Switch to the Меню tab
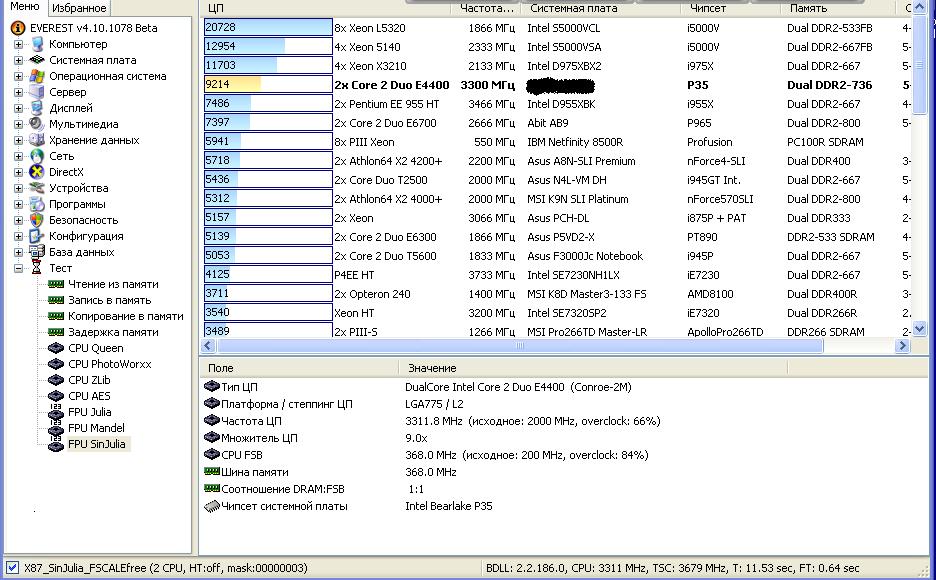Viewport: 936px width, 580px height. [24, 7]
